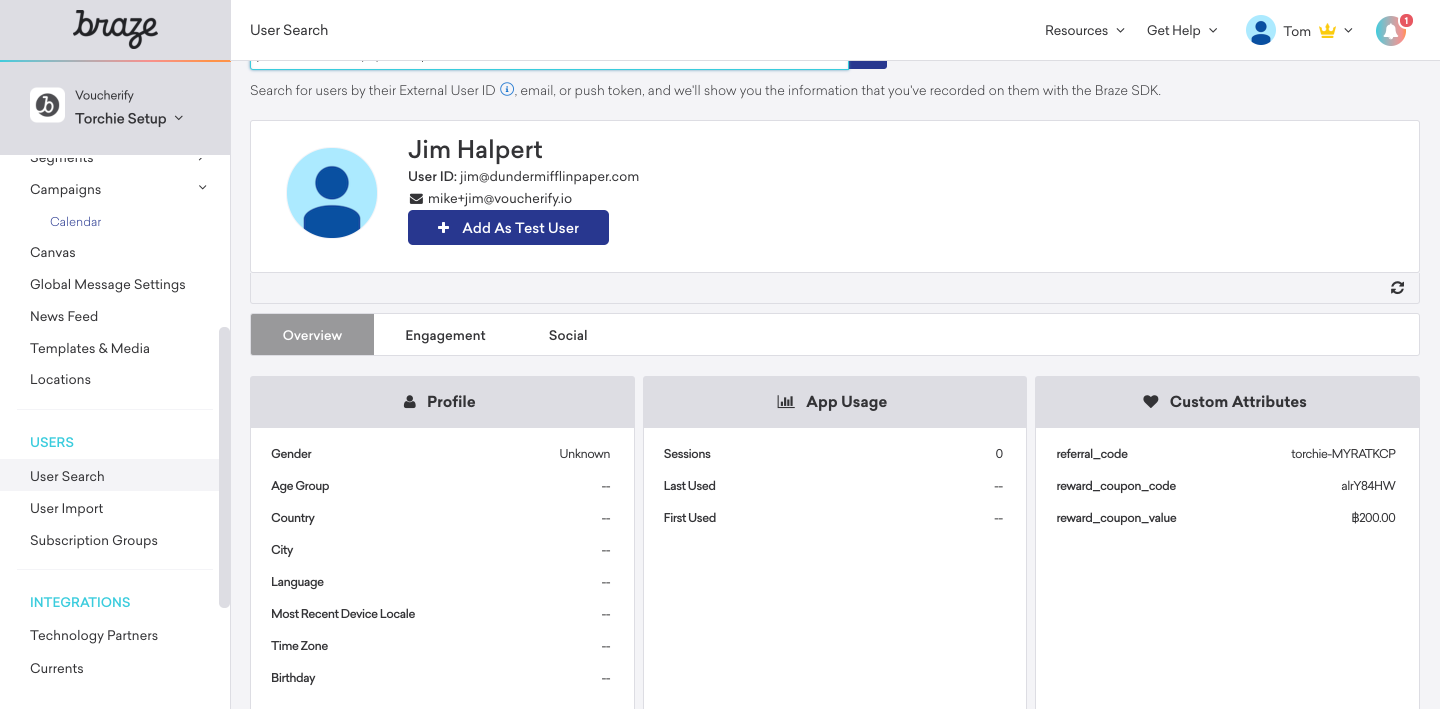This screenshot has height=709, width=1440.
Task: Click the User Search page title
Action: pos(289,30)
